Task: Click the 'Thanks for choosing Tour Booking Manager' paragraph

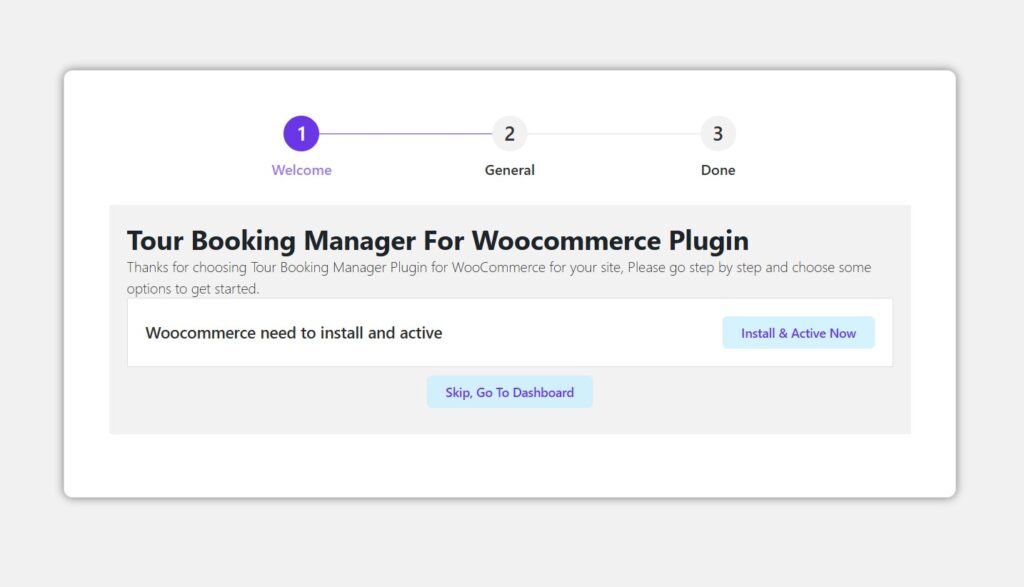Action: coord(499,278)
